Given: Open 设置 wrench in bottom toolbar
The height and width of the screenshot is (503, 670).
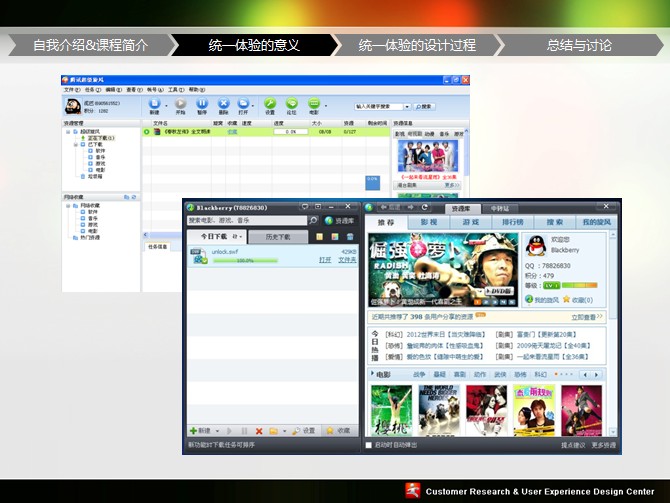Looking at the screenshot, I should [x=304, y=431].
